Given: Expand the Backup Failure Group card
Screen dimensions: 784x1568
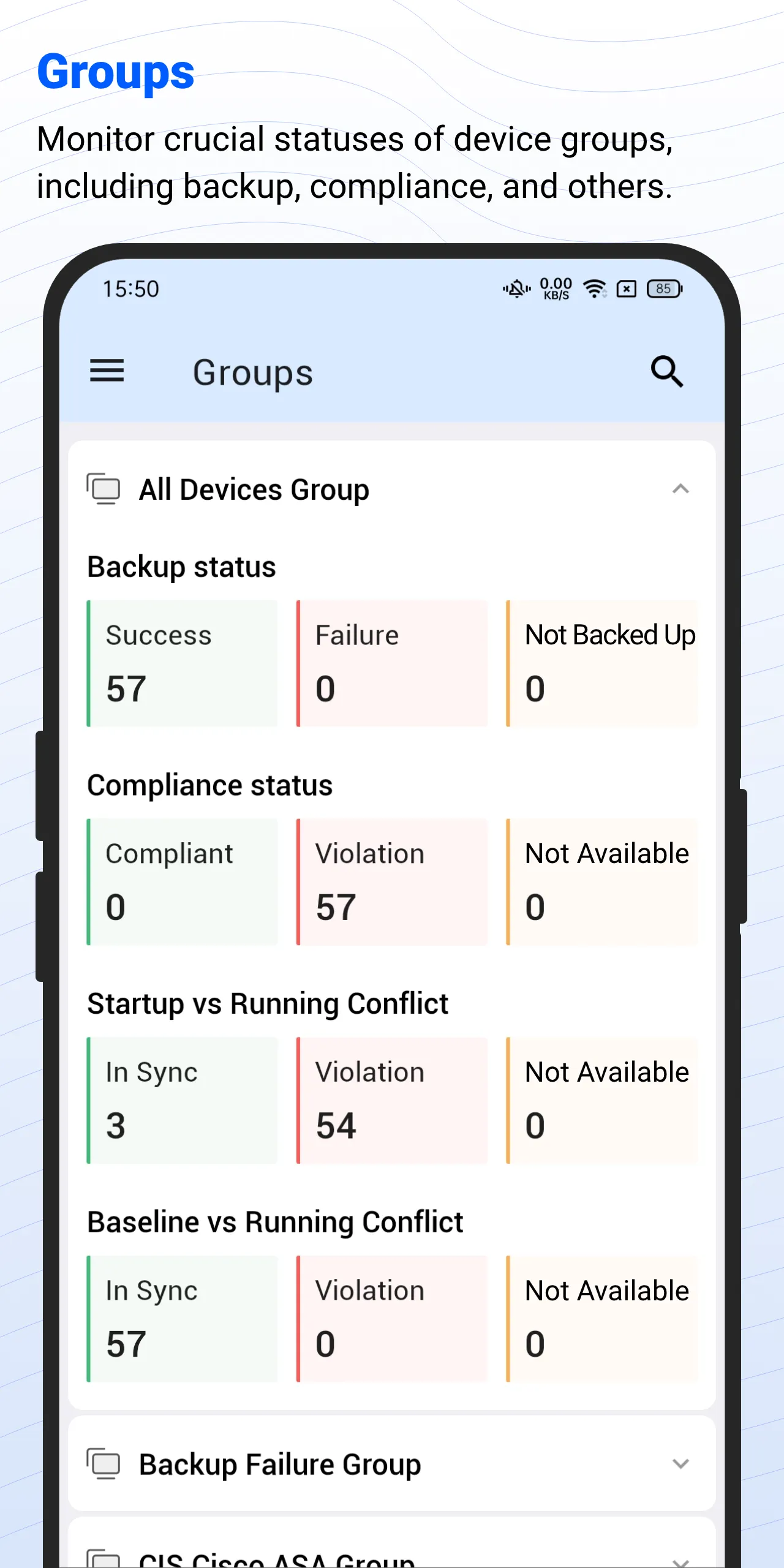Looking at the screenshot, I should tap(680, 1464).
